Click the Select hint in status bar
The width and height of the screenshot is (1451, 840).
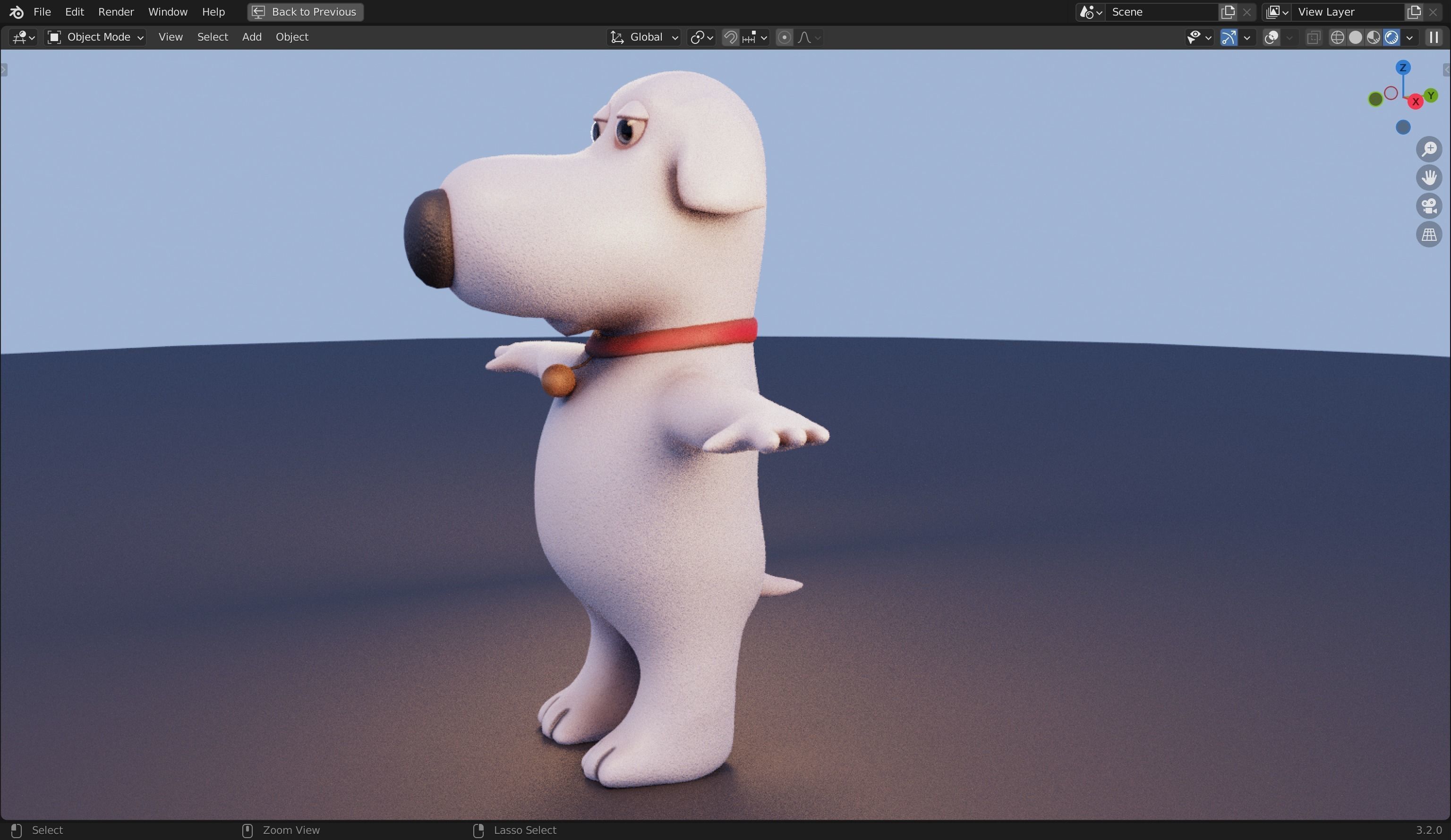coord(47,830)
